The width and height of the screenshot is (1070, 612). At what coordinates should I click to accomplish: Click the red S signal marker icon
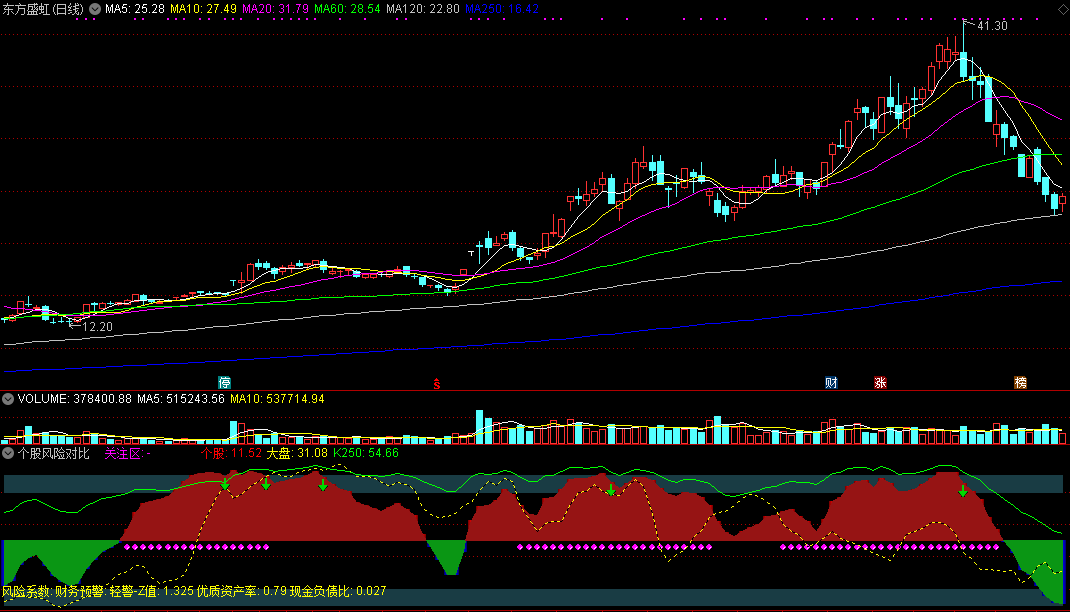[x=437, y=384]
